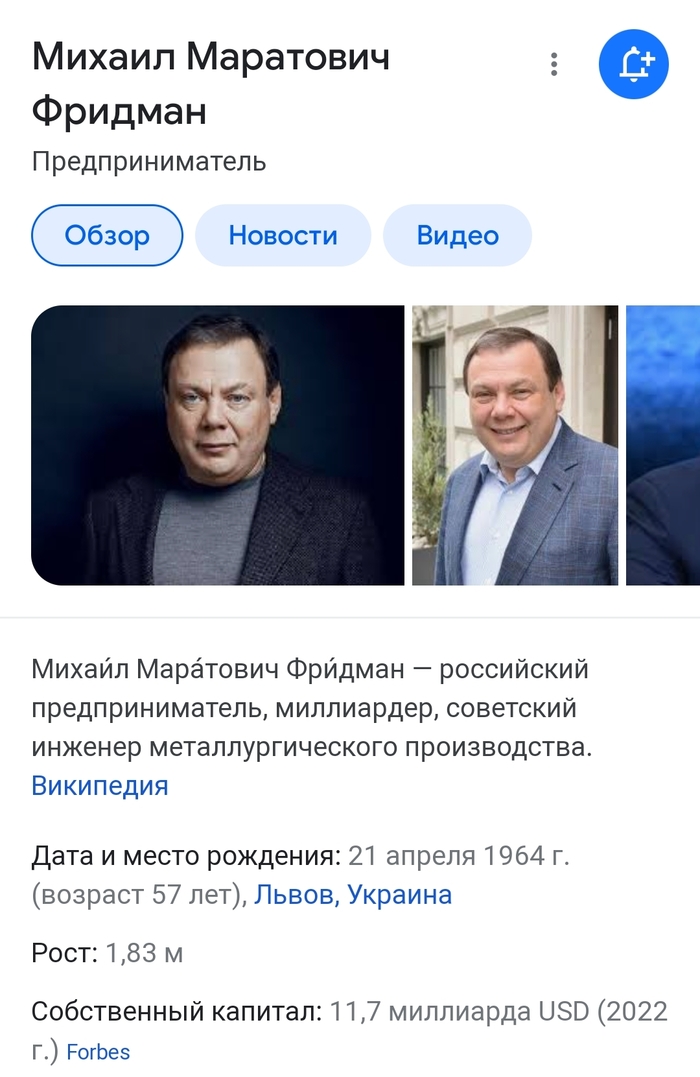Tap the blue bell notification button
Image resolution: width=700 pixels, height=1077 pixels.
[x=633, y=65]
